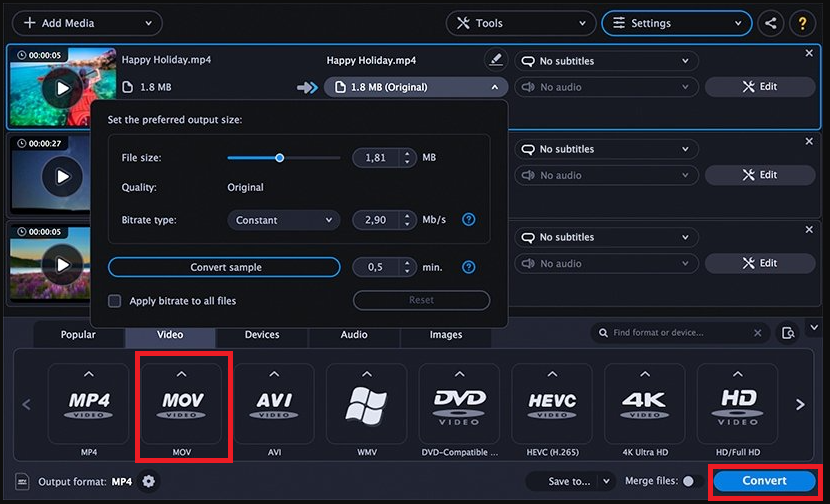Open help via the question mark icon
This screenshot has height=504, width=830.
coord(802,23)
